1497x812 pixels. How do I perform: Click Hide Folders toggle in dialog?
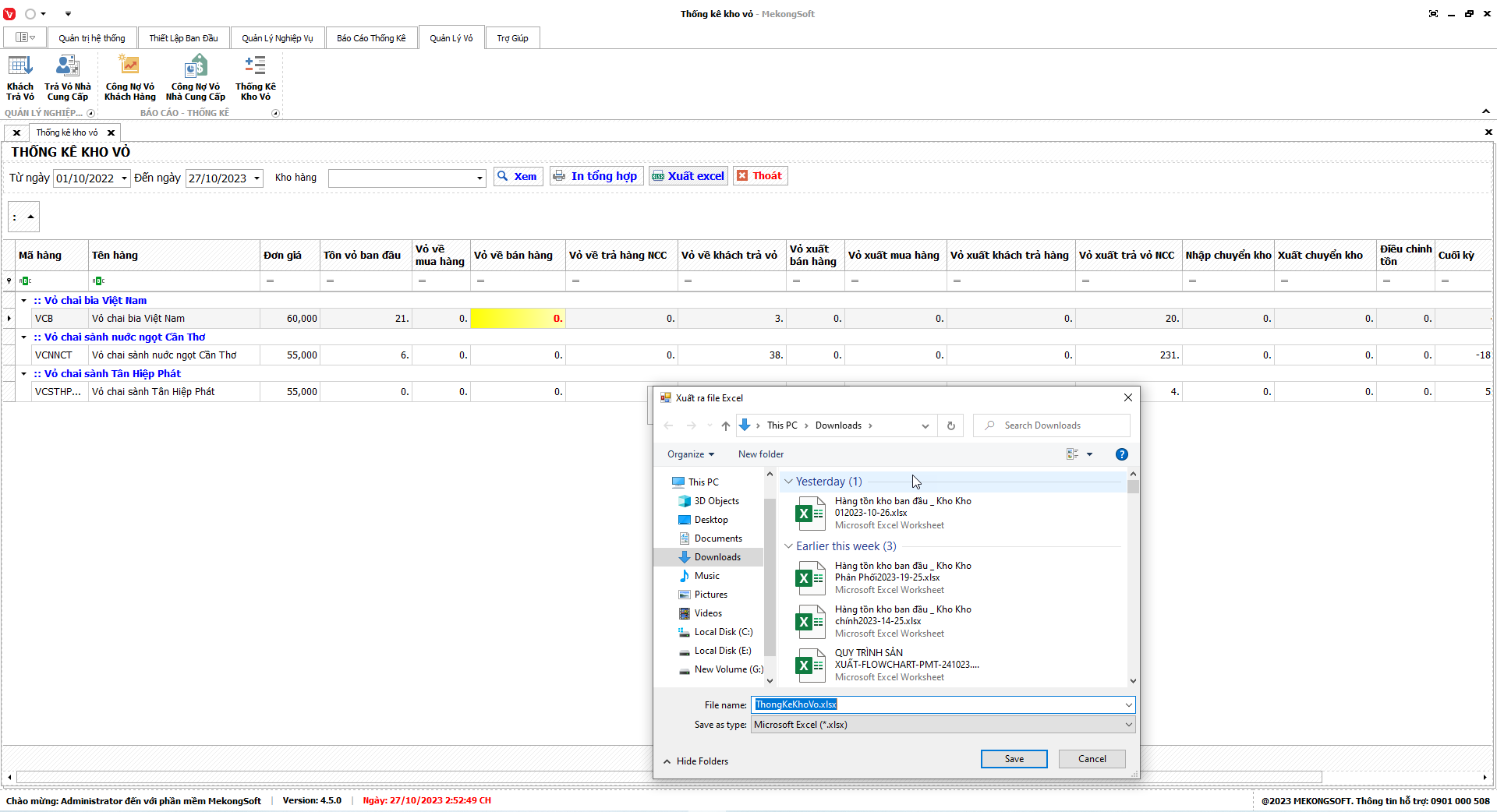click(x=695, y=761)
